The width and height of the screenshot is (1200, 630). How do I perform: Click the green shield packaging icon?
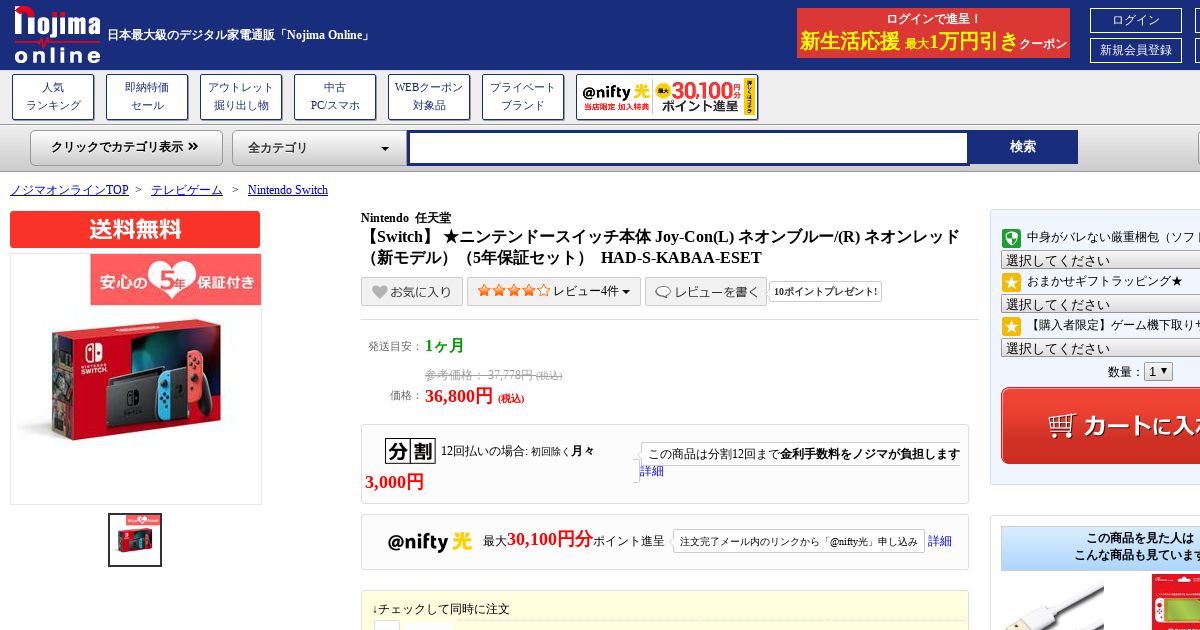1011,238
